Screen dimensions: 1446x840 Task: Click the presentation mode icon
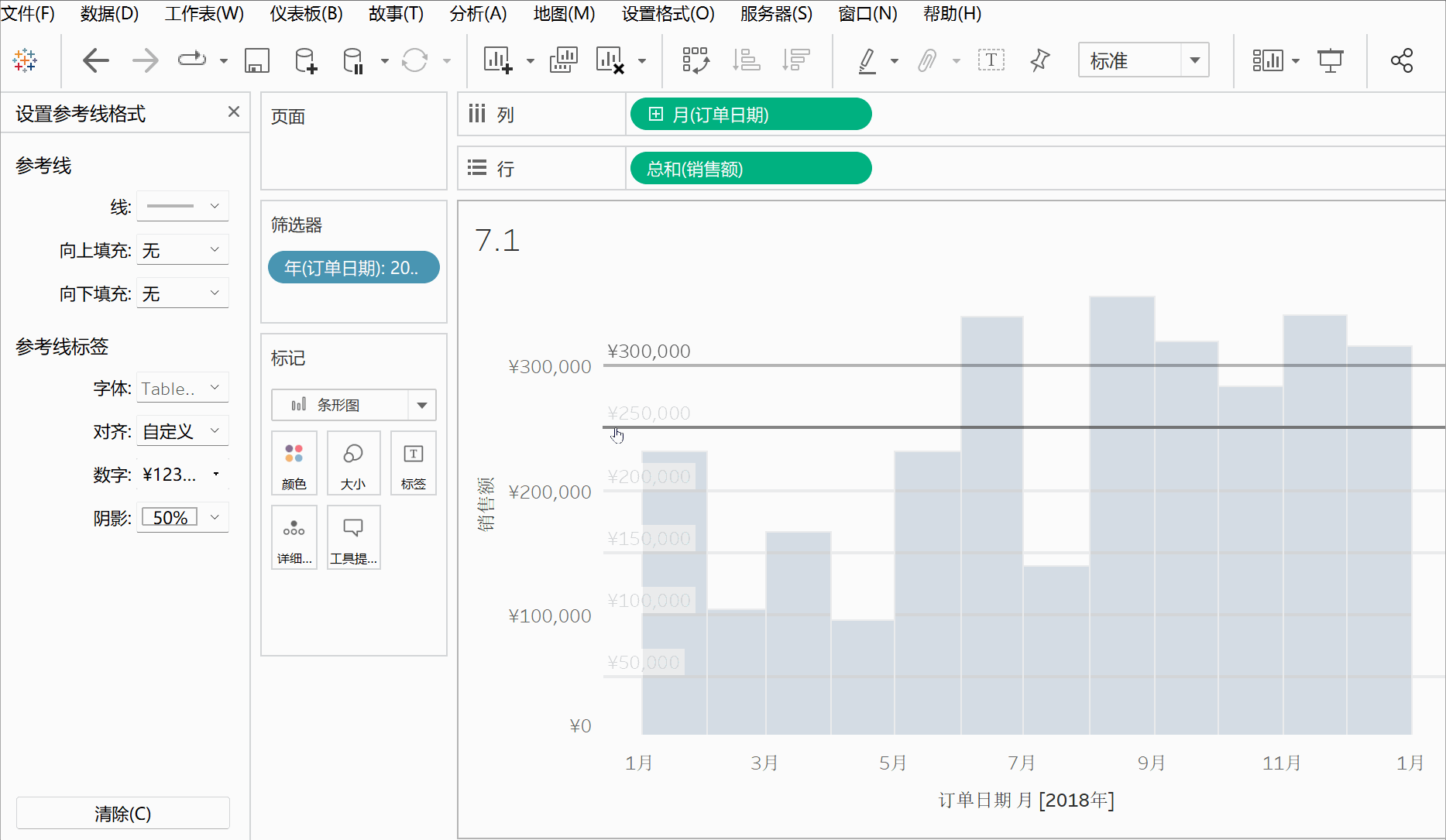pyautogui.click(x=1331, y=60)
